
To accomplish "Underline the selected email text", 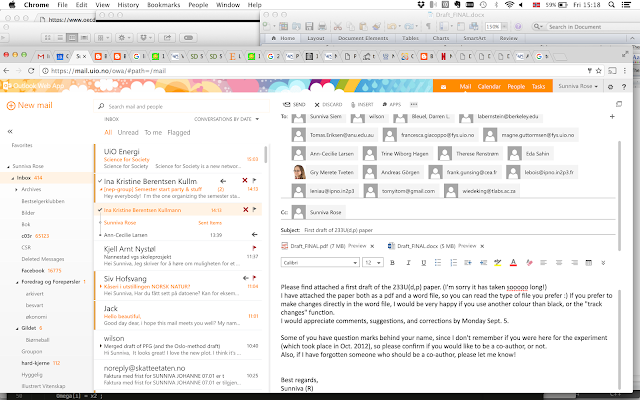I will [423, 262].
